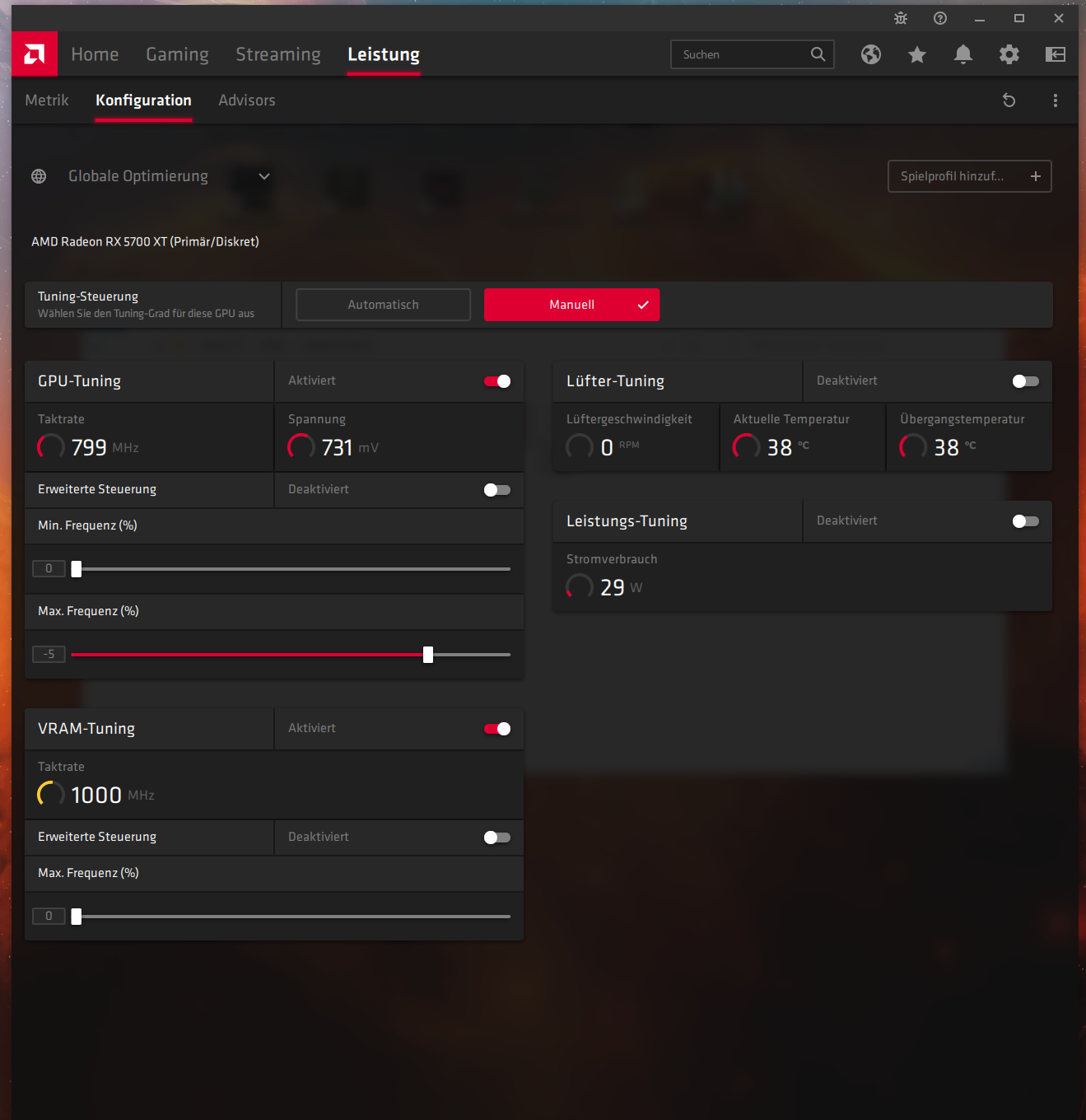Click the Aktuelle Temperatur gauge icon

pyautogui.click(x=747, y=447)
